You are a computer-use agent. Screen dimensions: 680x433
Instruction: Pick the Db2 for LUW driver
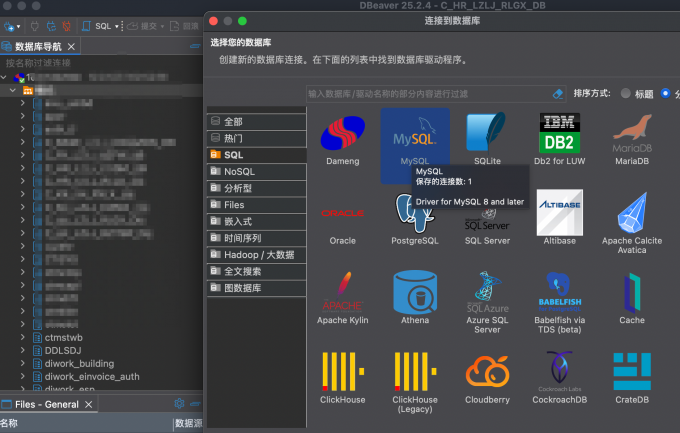(559, 139)
